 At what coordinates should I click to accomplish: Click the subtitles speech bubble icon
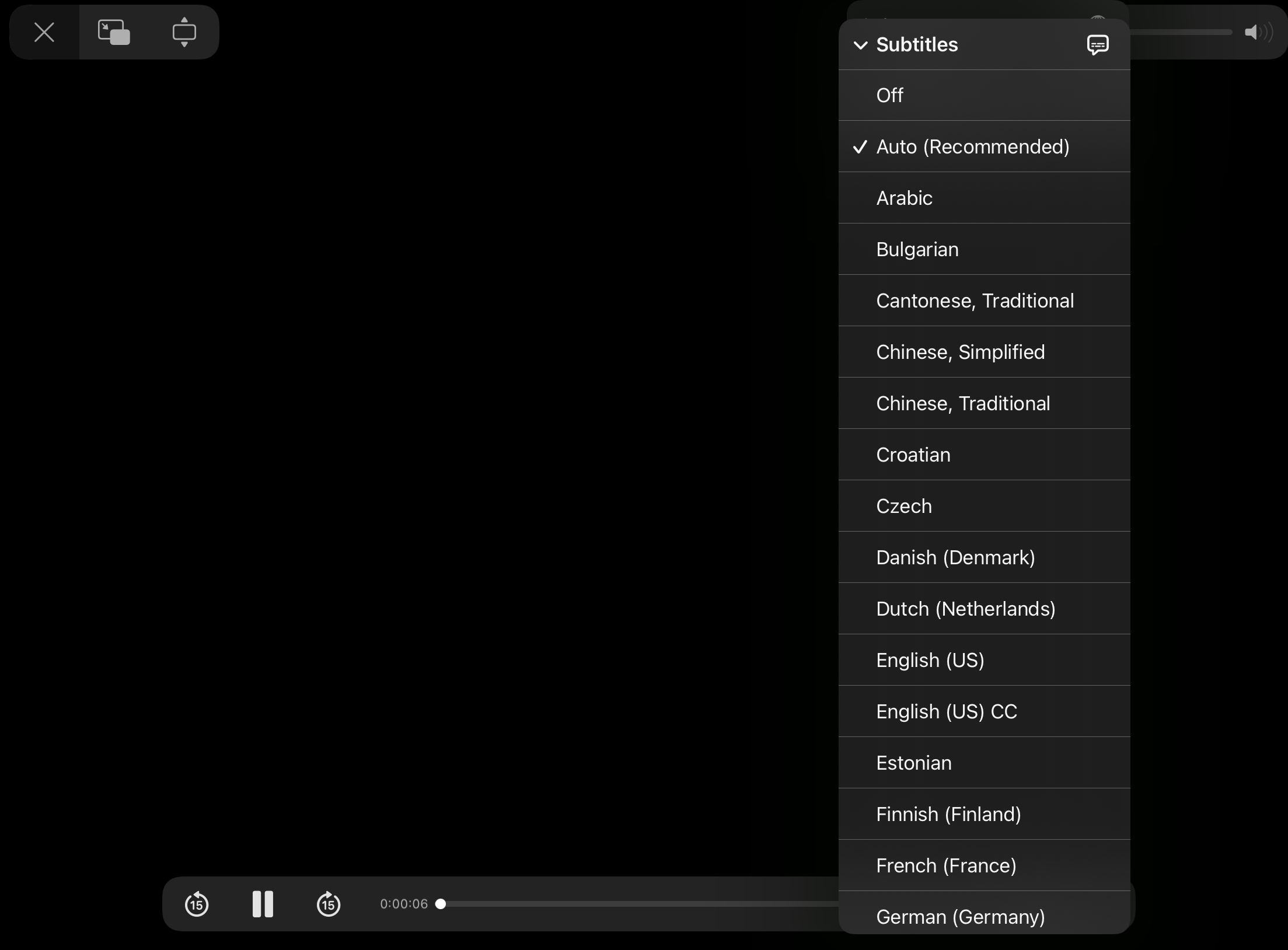pyautogui.click(x=1098, y=44)
